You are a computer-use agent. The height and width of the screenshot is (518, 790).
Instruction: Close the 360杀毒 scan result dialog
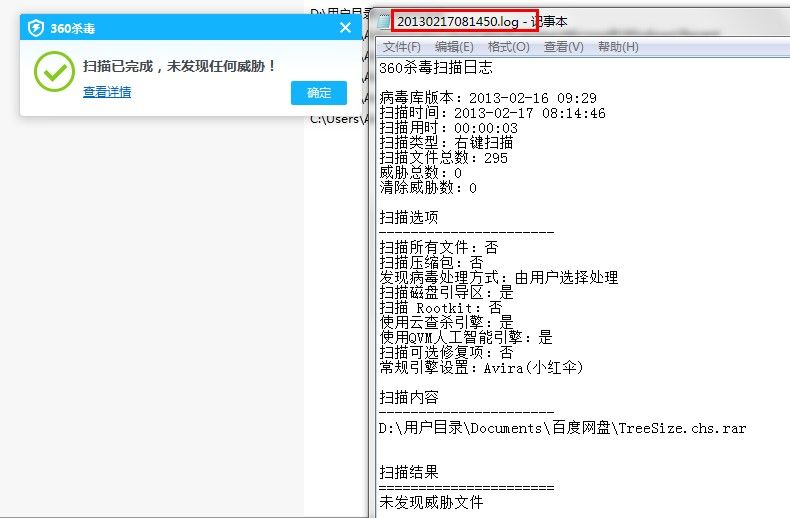point(345,28)
